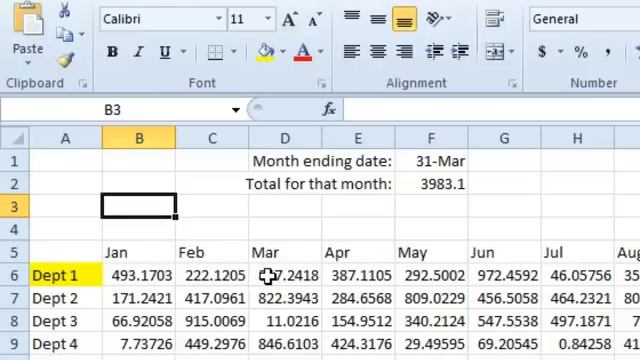Image resolution: width=640 pixels, height=360 pixels.
Task: Align text to middle of cell
Action: [x=378, y=18]
